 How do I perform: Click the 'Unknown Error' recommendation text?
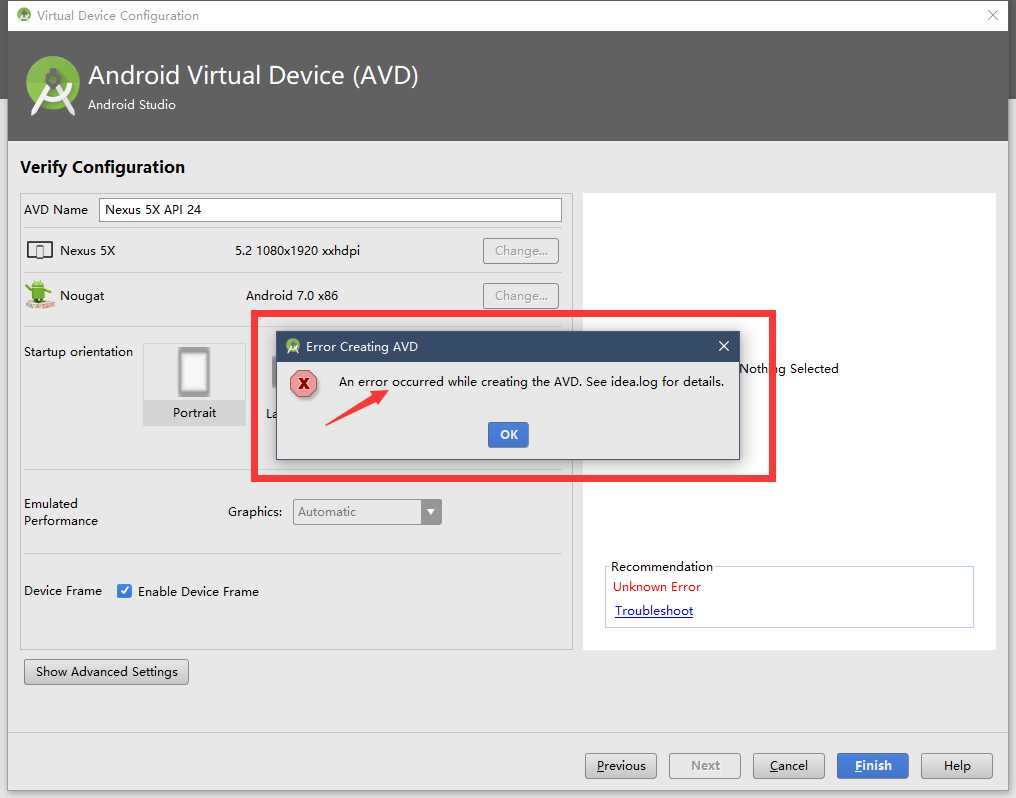[x=656, y=587]
